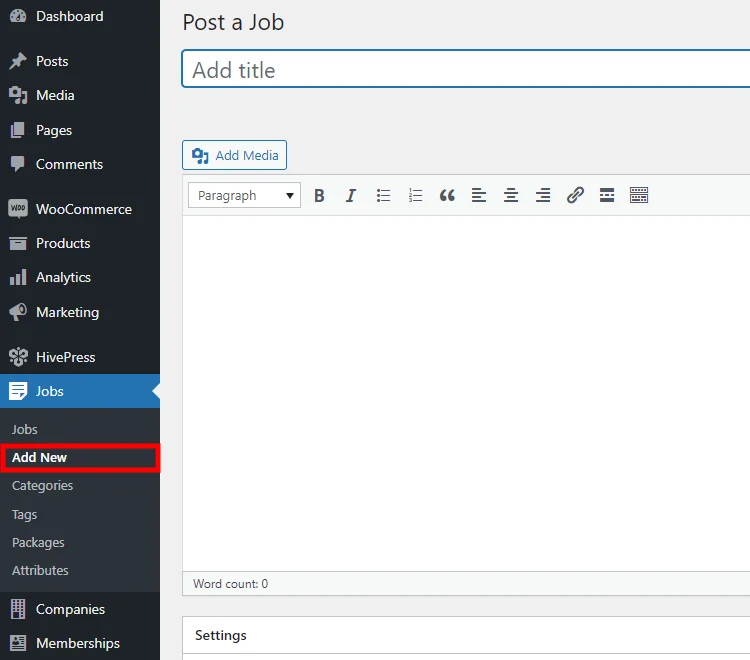Insert Read More tag
Viewport: 750px width, 660px height.
point(607,195)
